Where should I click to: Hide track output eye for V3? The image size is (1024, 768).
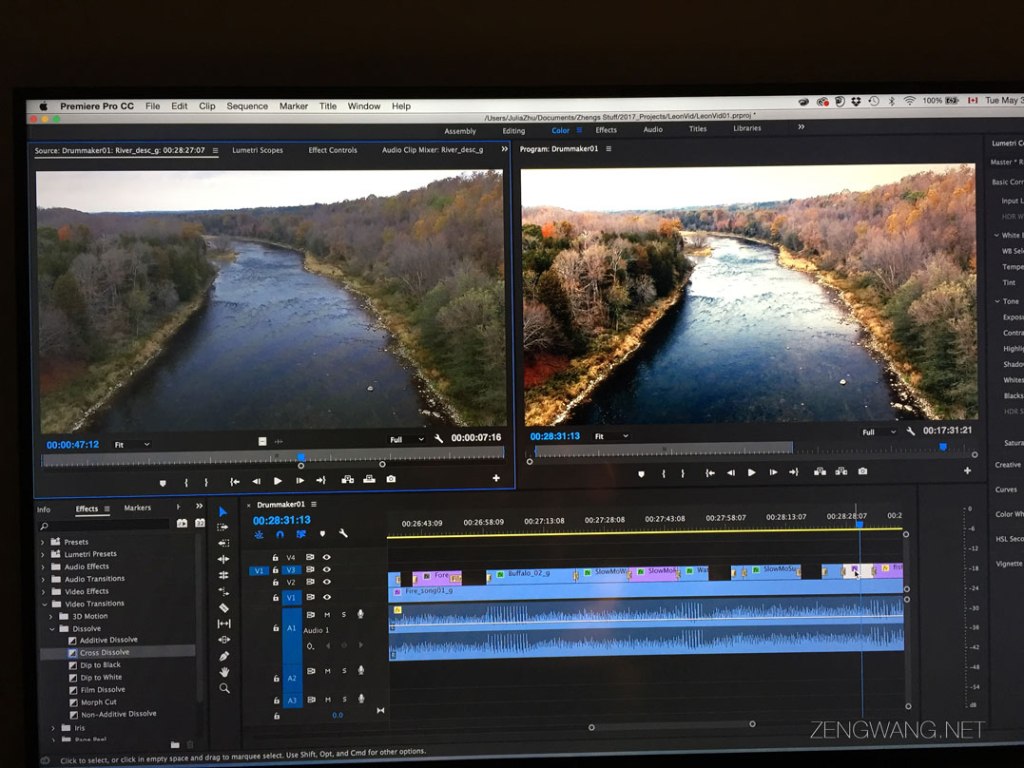pyautogui.click(x=326, y=568)
